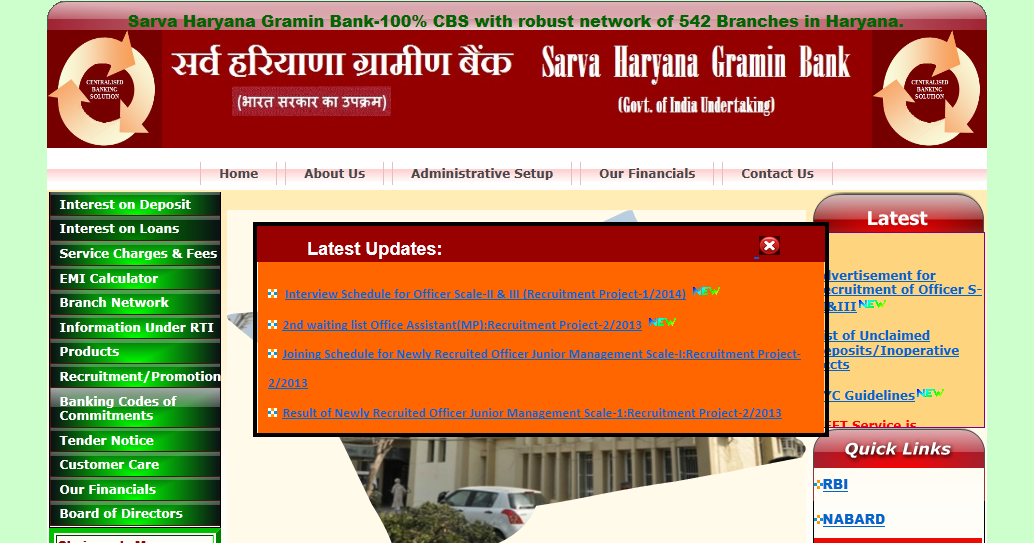Click the Quick Links panel header
This screenshot has height=543, width=1034.
[898, 449]
